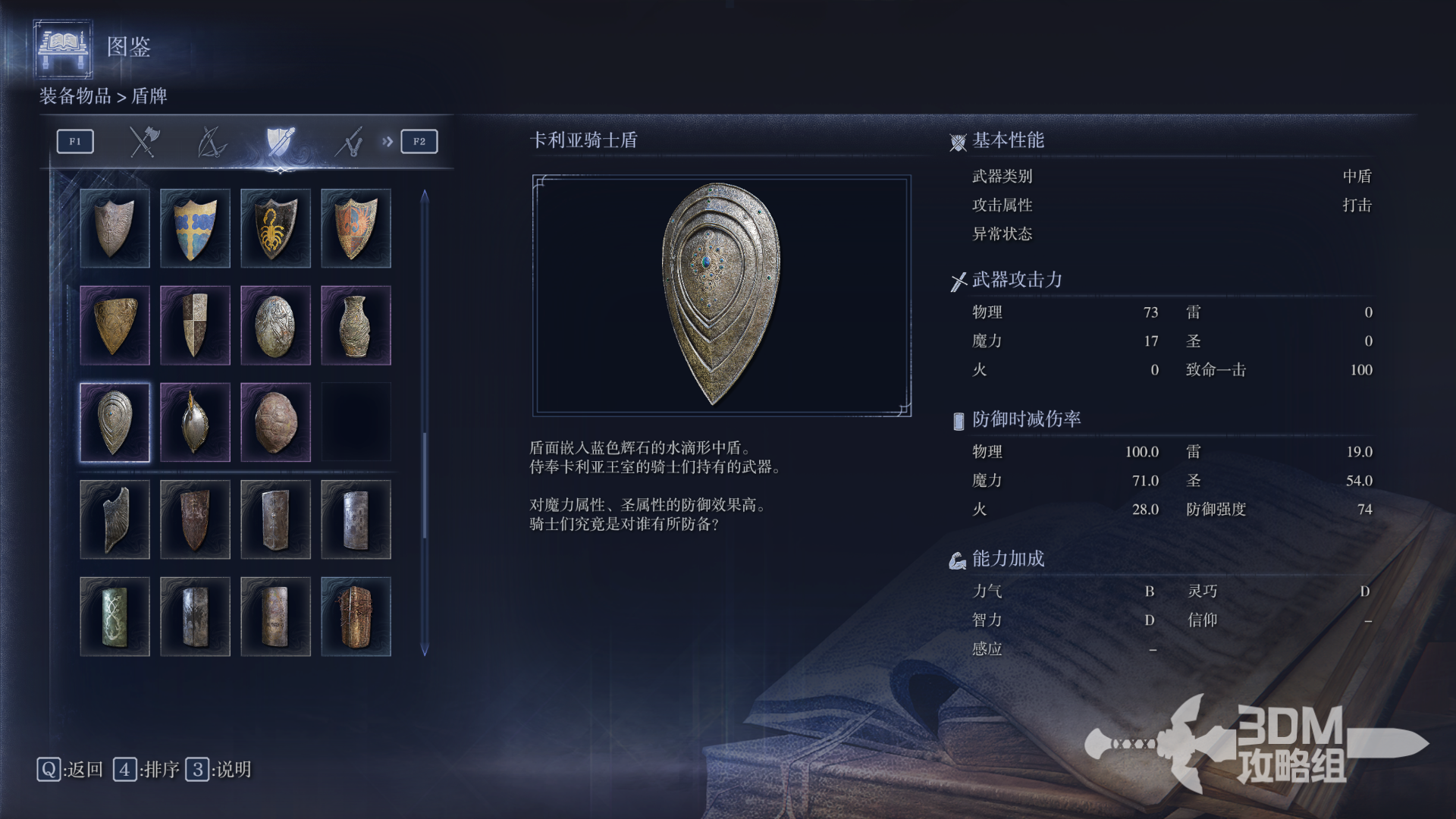The width and height of the screenshot is (1456, 819).
Task: Select the pointed spiked buckler shield
Action: click(x=195, y=422)
